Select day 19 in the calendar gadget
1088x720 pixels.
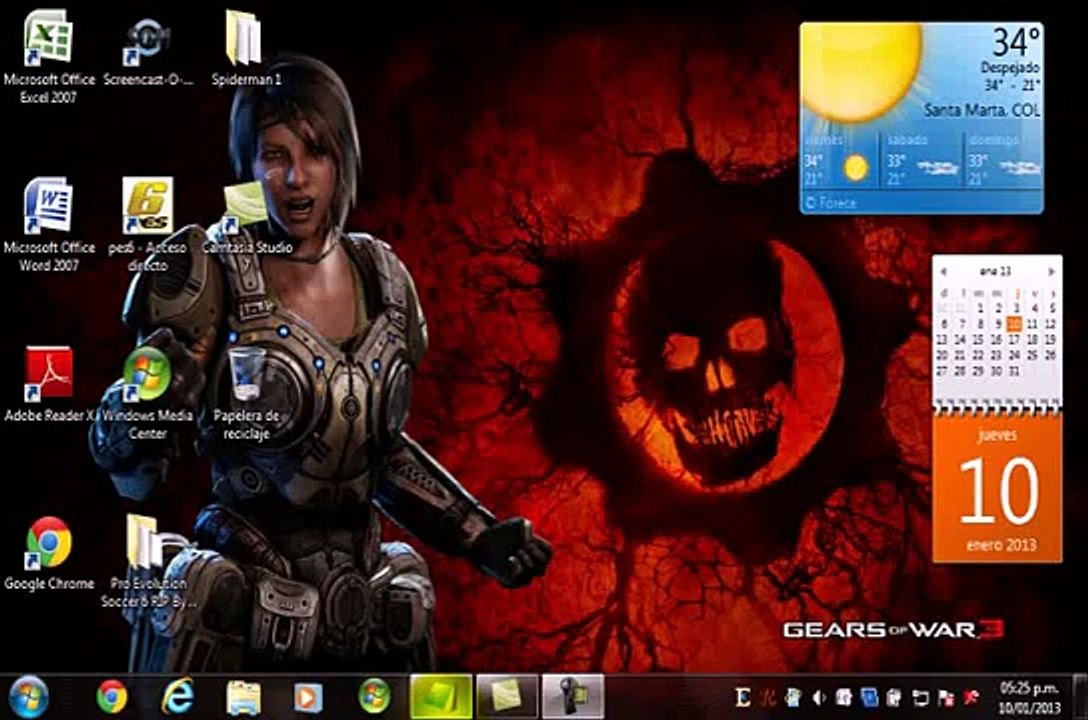pos(1051,339)
